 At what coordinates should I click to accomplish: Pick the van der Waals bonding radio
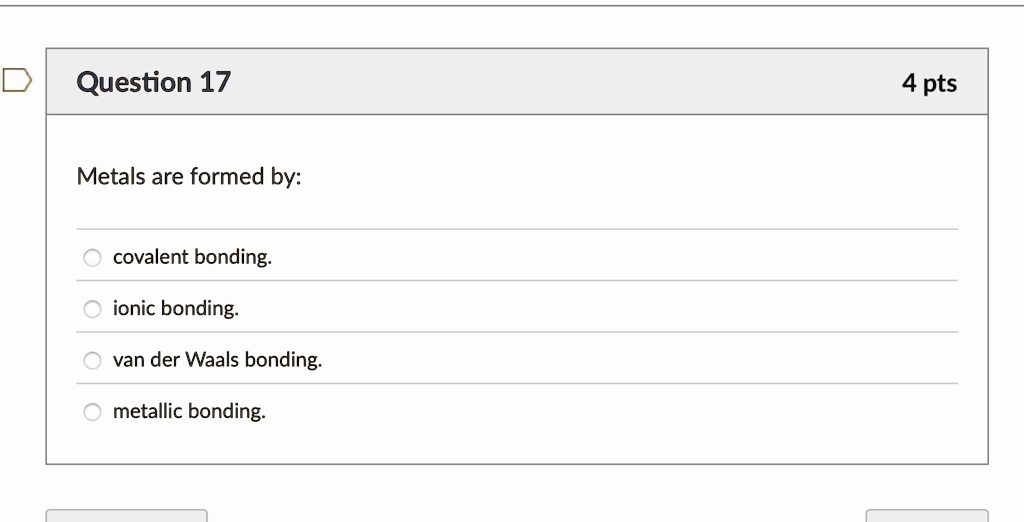point(92,360)
